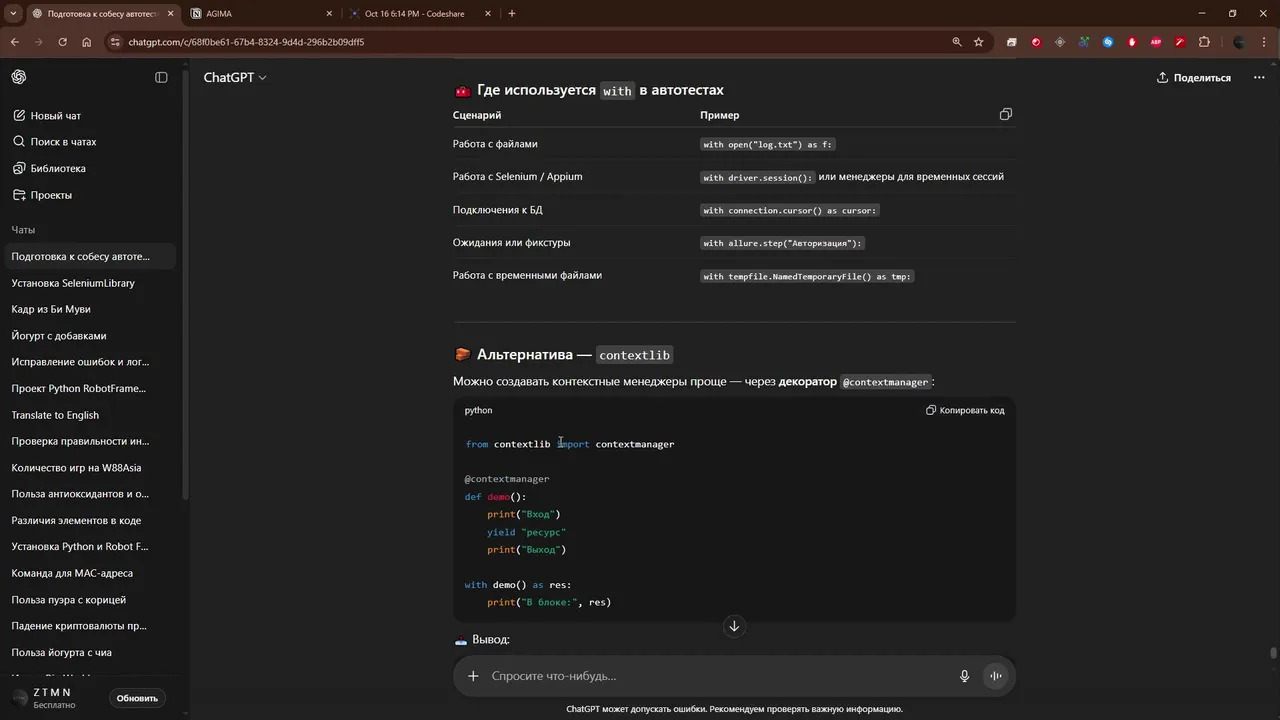Open ChatGPT model selector dropdown
Viewport: 1280px width, 720px height.
point(235,77)
